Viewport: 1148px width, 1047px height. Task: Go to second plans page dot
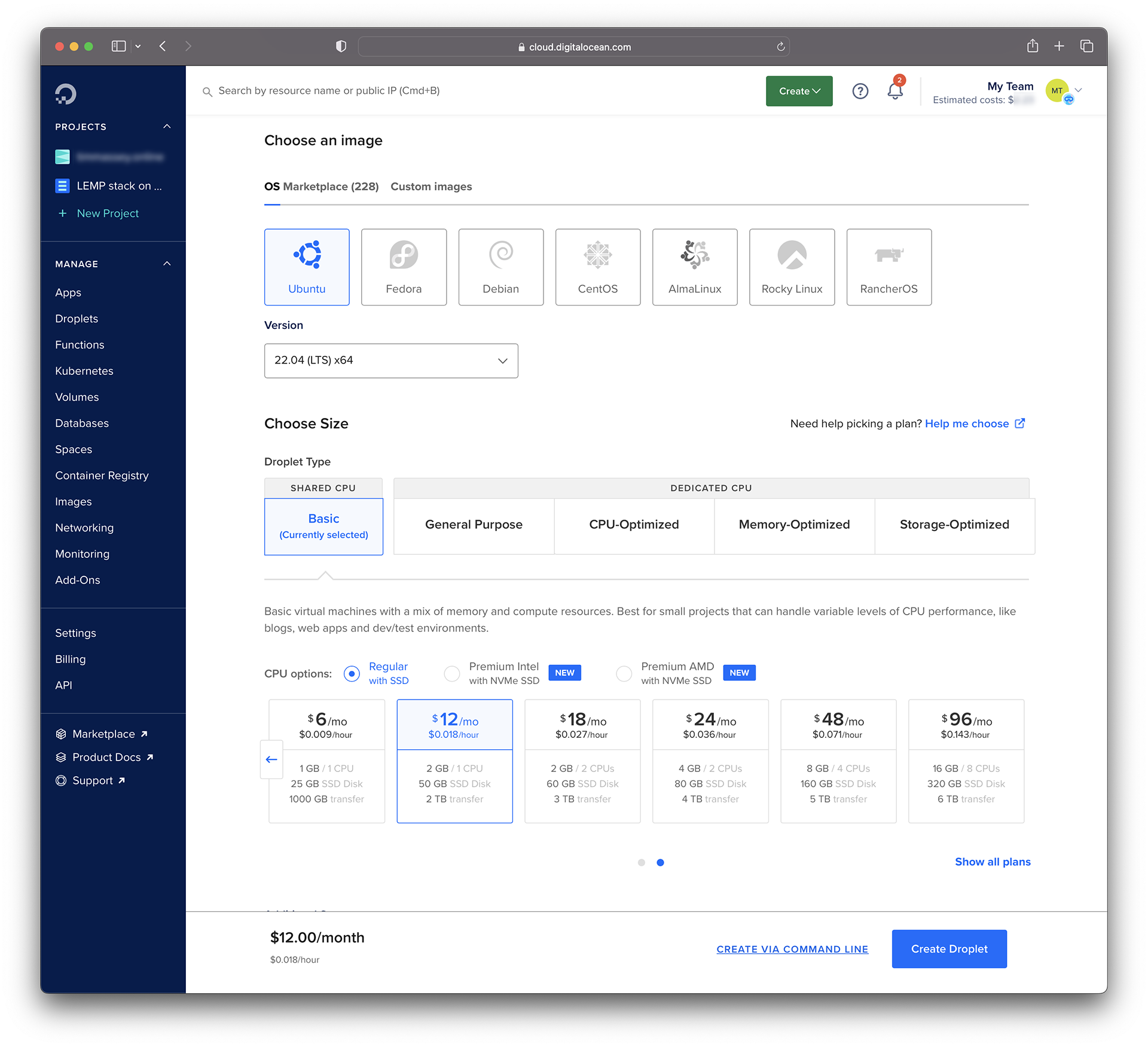click(x=660, y=862)
